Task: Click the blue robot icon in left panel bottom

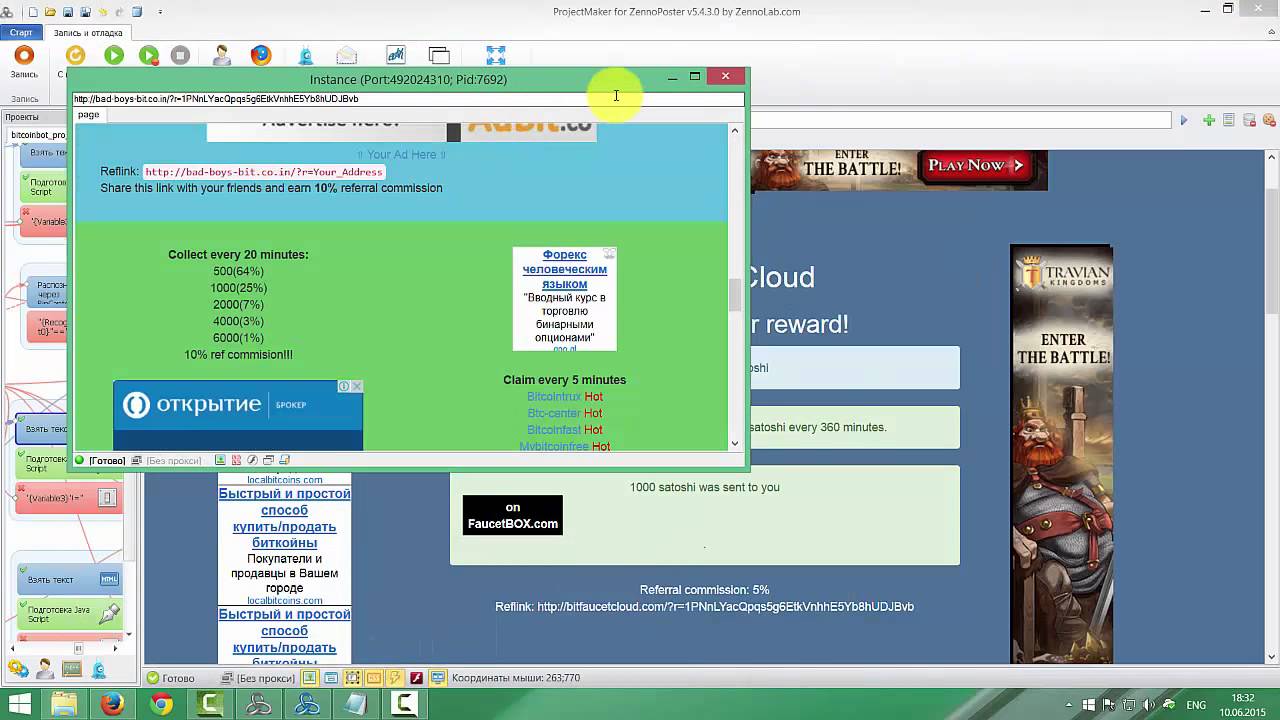Action: coord(99,669)
